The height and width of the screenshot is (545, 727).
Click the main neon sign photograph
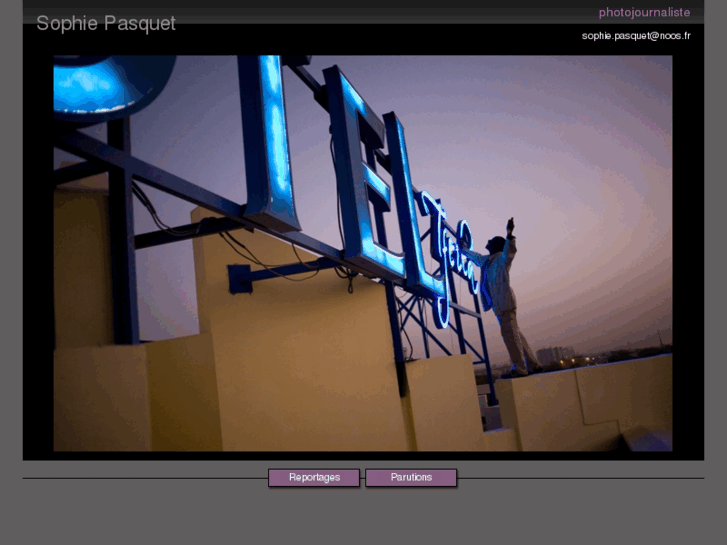363,253
